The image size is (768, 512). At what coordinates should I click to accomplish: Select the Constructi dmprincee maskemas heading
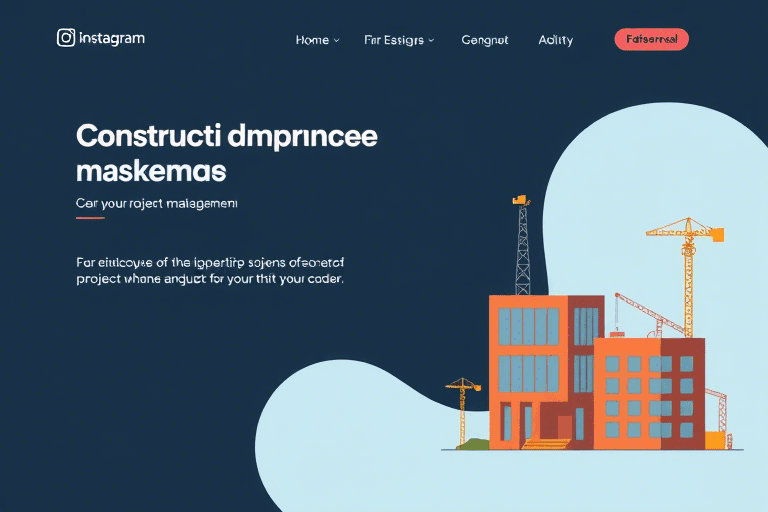[226, 153]
